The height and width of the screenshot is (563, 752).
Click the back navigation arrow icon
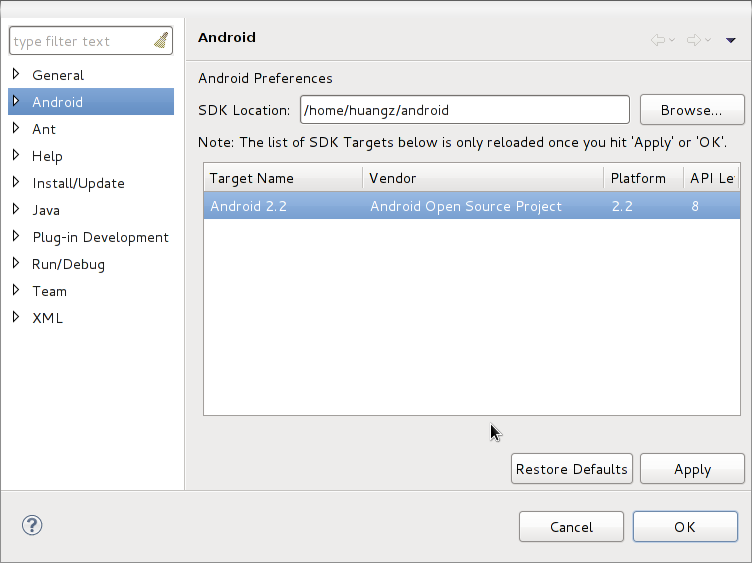click(658, 40)
